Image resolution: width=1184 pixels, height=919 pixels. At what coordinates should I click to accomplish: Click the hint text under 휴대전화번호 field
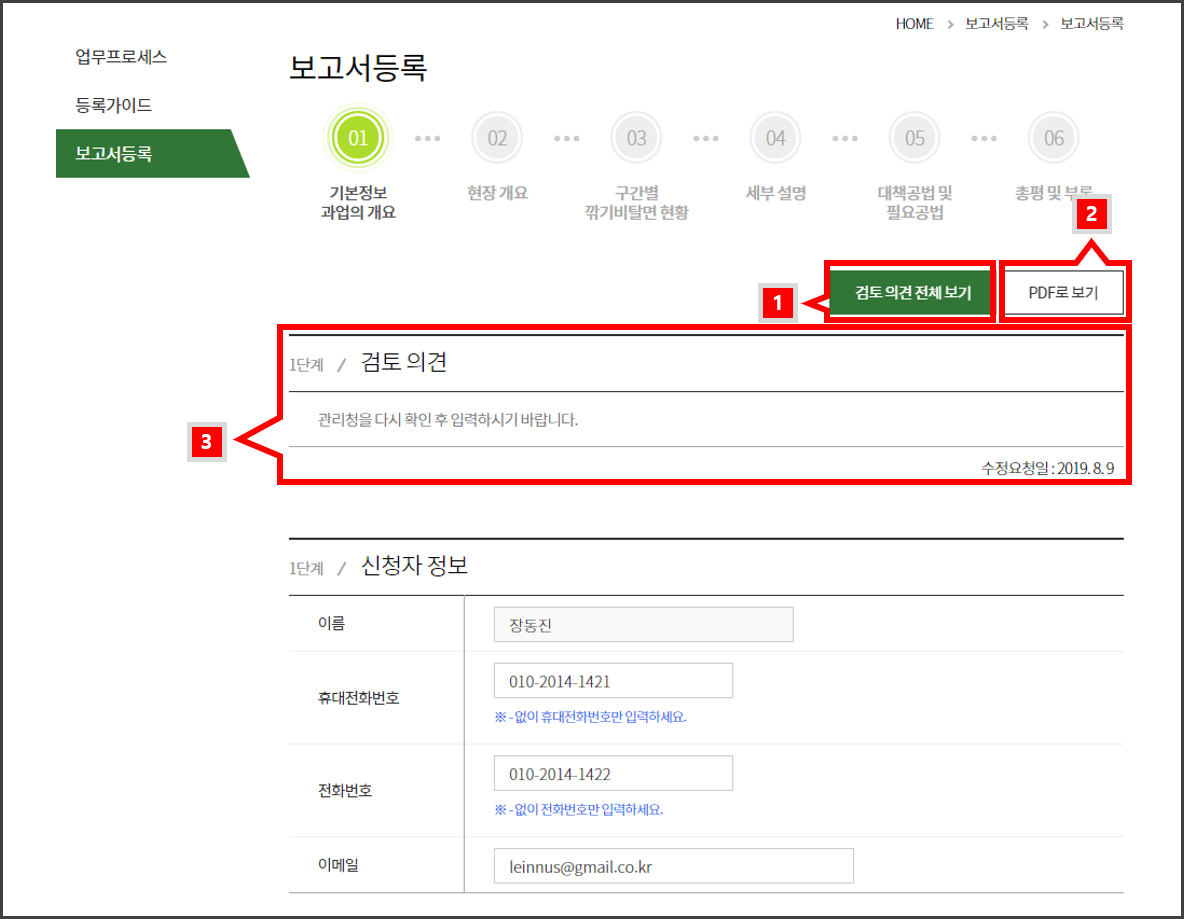(x=590, y=717)
